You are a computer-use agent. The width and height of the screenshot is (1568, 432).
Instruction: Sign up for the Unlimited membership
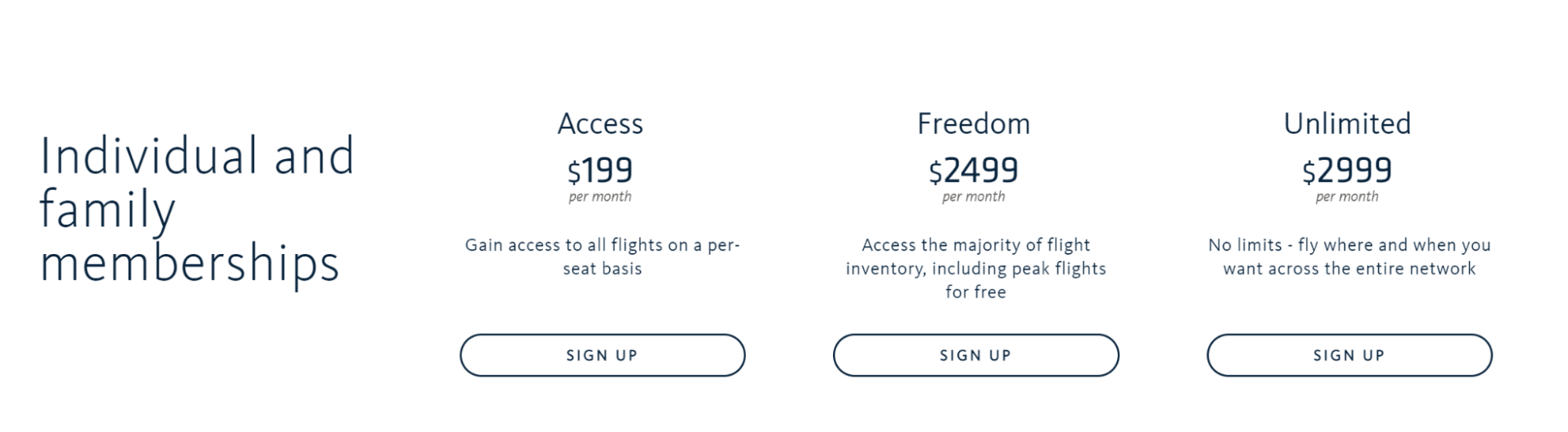pos(1348,355)
